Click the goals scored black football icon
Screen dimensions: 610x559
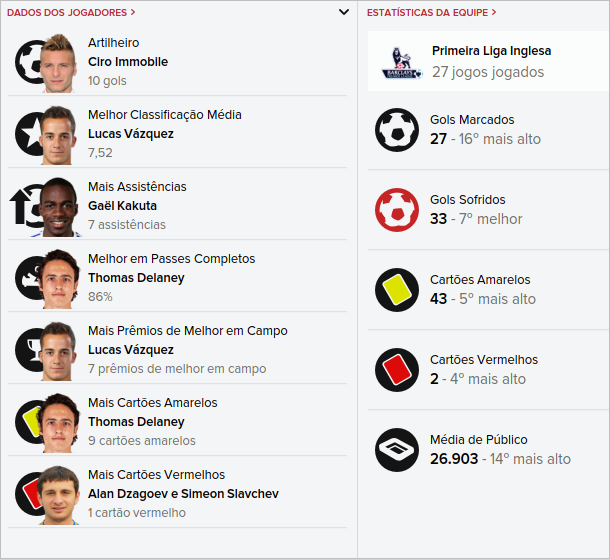(x=397, y=130)
